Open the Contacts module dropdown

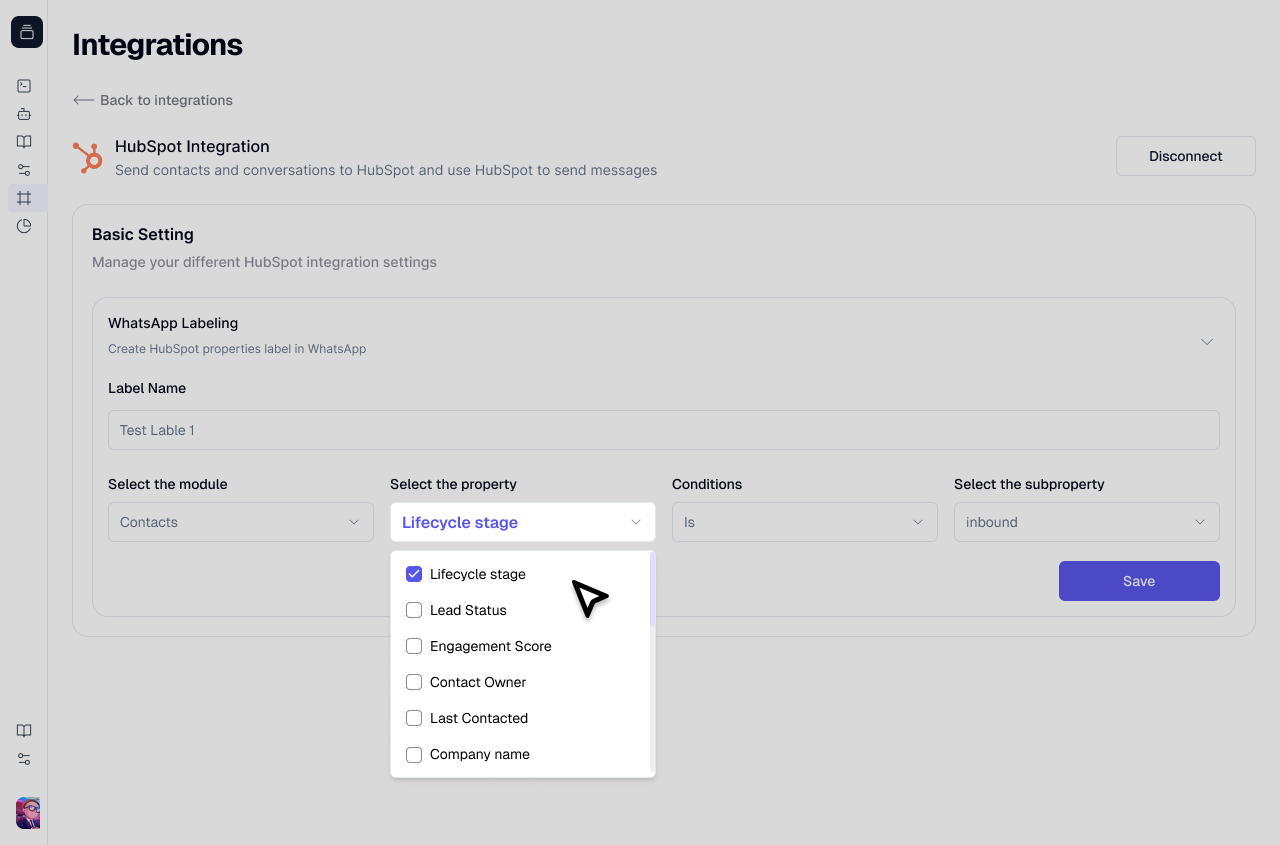click(x=240, y=522)
